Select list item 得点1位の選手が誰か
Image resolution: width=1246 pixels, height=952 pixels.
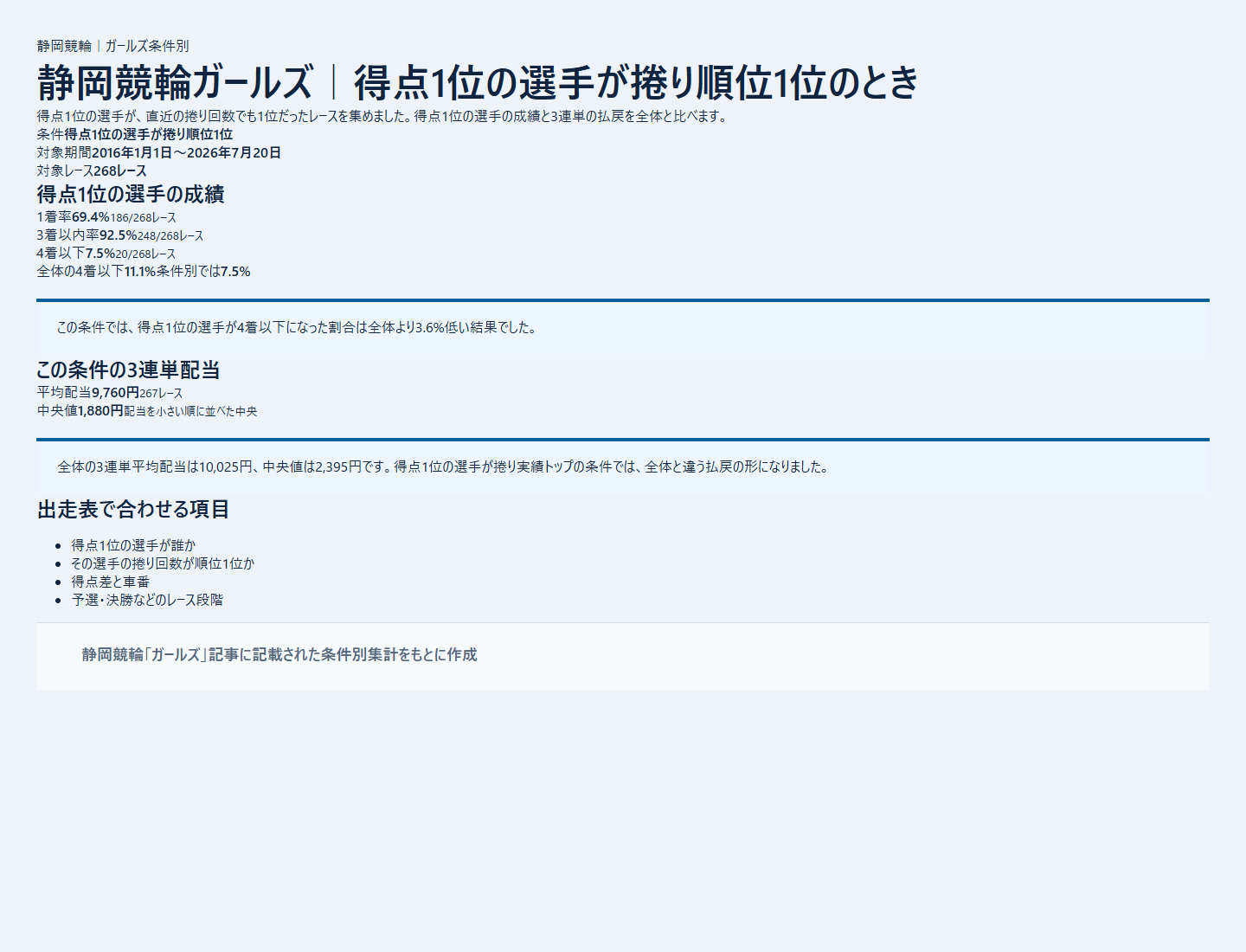click(134, 545)
